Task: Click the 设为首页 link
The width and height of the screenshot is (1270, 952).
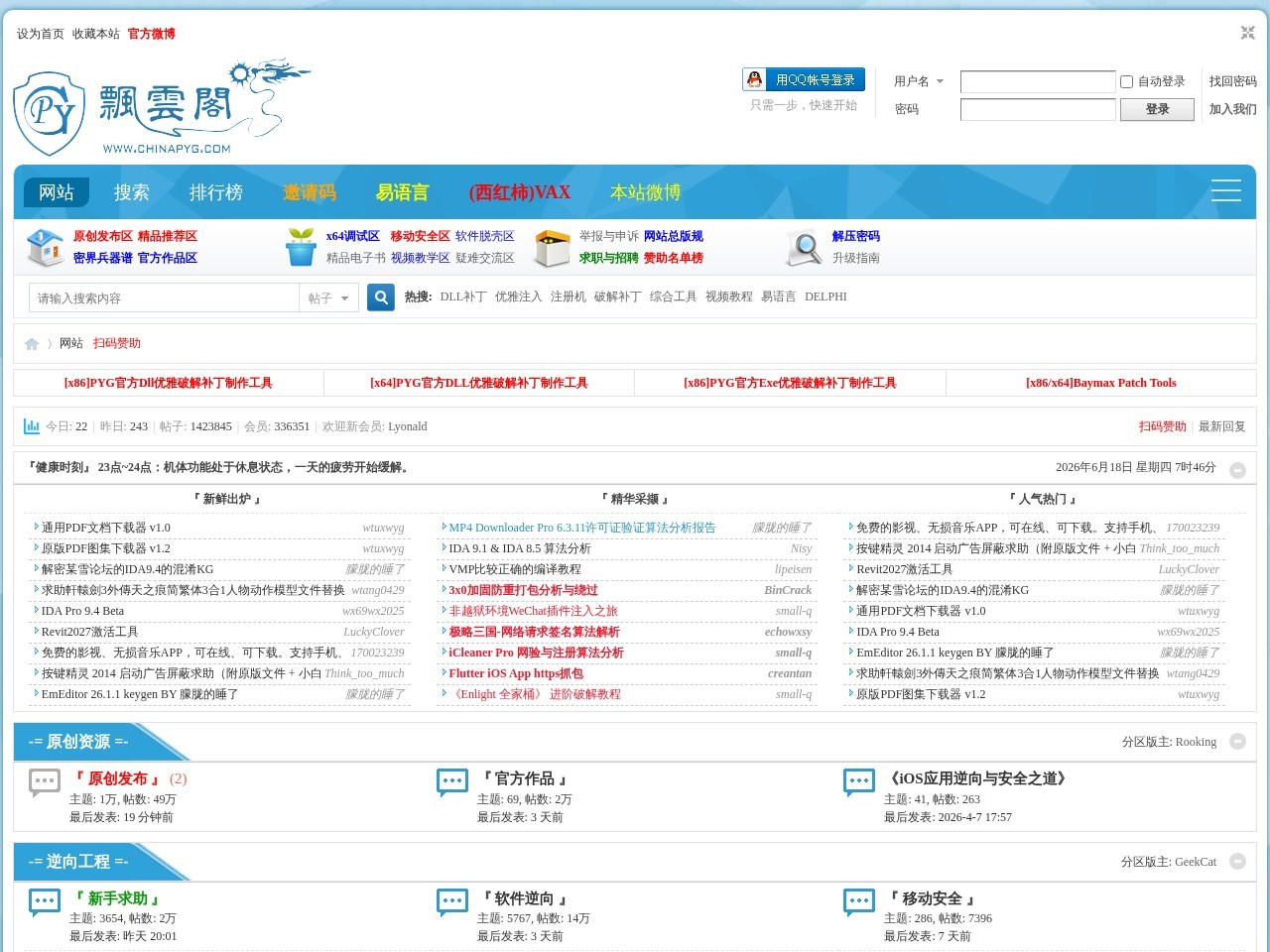Action: tap(41, 34)
